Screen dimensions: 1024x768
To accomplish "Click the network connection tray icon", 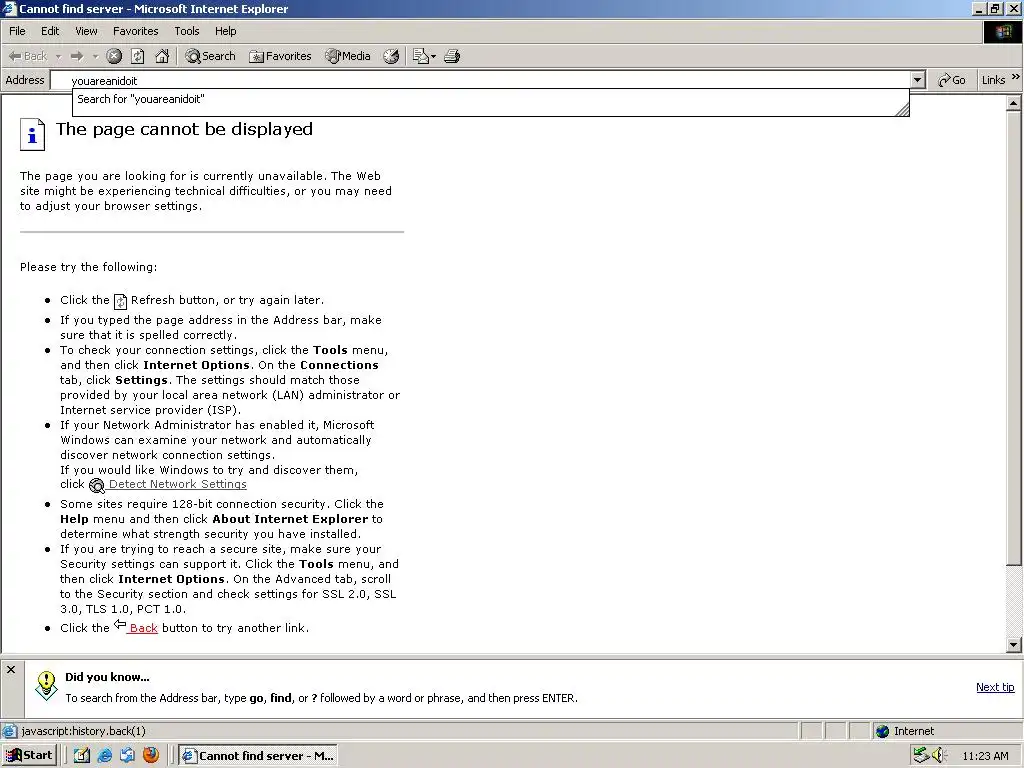I will (921, 756).
